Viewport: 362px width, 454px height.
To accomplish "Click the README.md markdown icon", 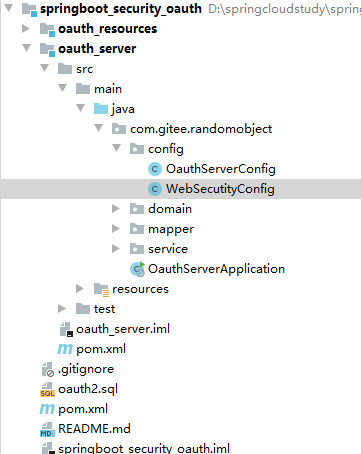I will (47, 429).
